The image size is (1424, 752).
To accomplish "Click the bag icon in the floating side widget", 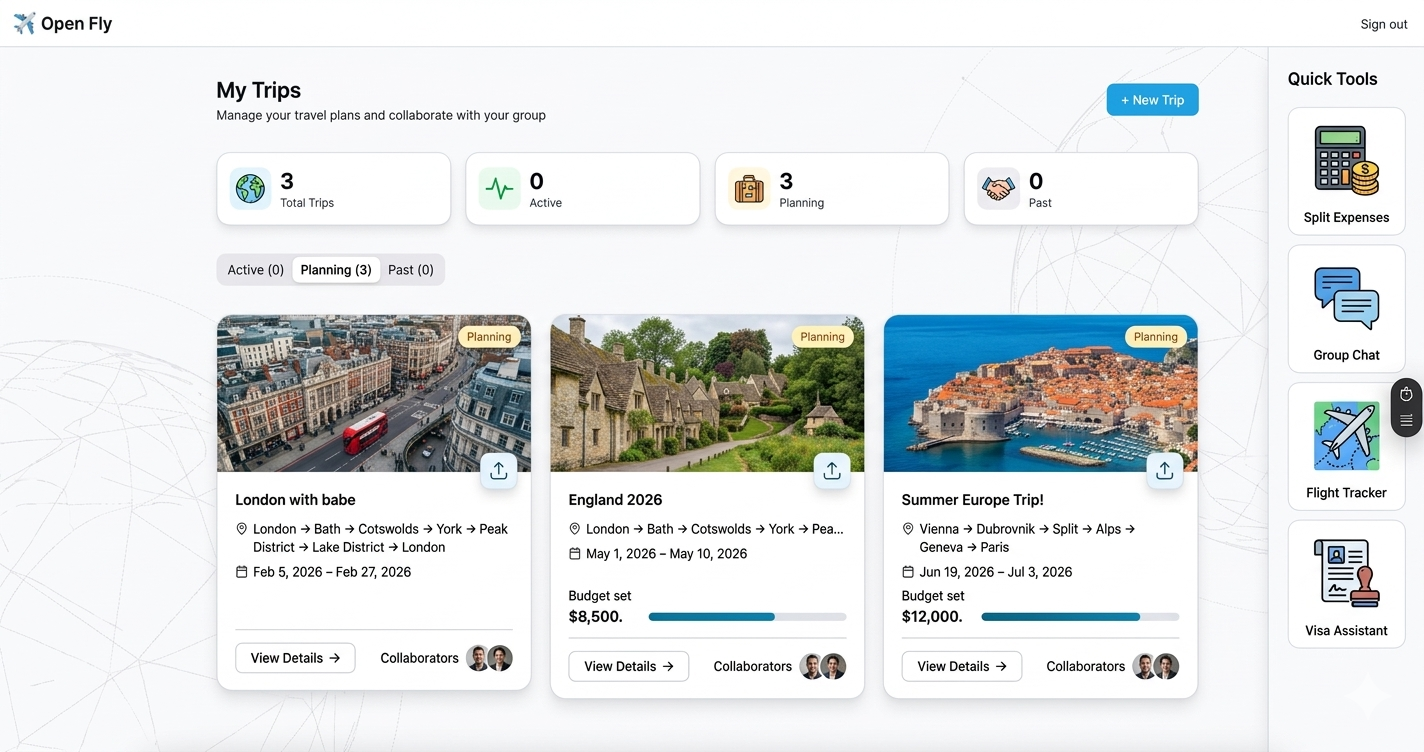I will [1406, 393].
